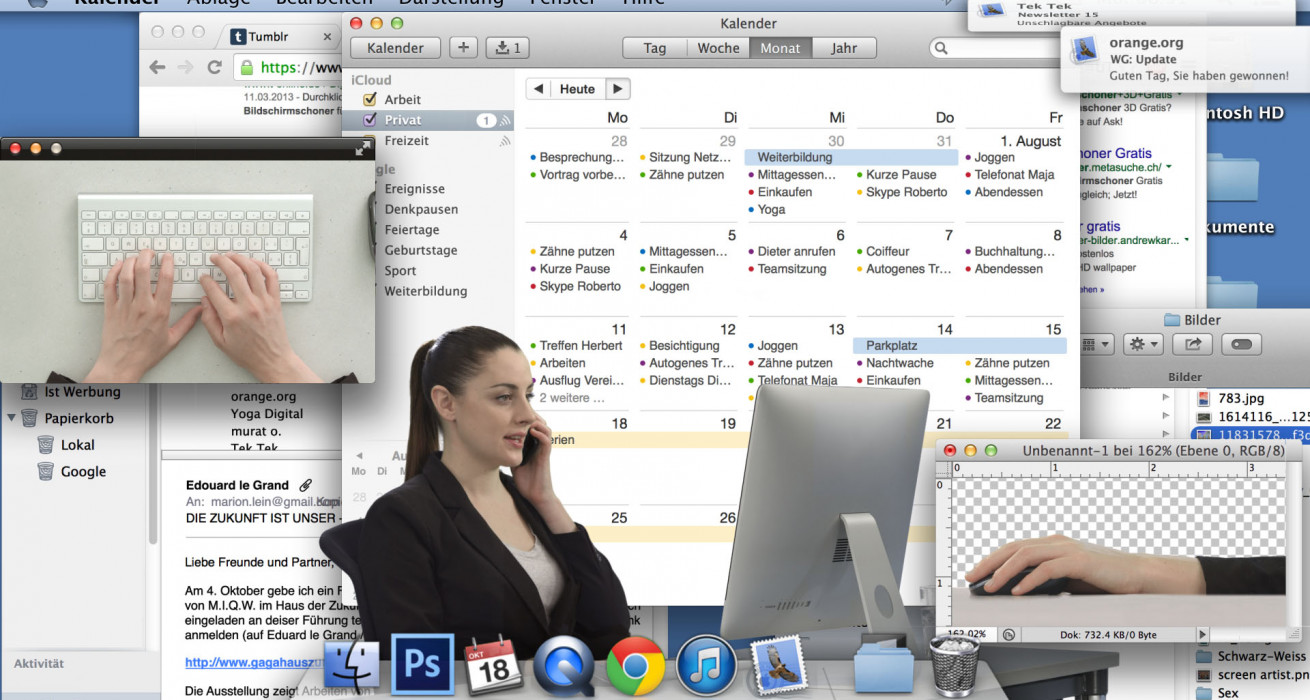Go back in the Chrome browser
This screenshot has width=1310, height=700.
(x=157, y=67)
